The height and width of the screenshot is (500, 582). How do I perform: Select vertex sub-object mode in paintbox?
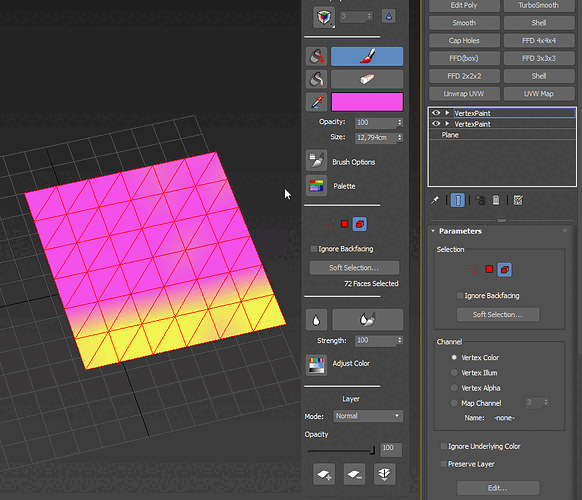(x=330, y=224)
